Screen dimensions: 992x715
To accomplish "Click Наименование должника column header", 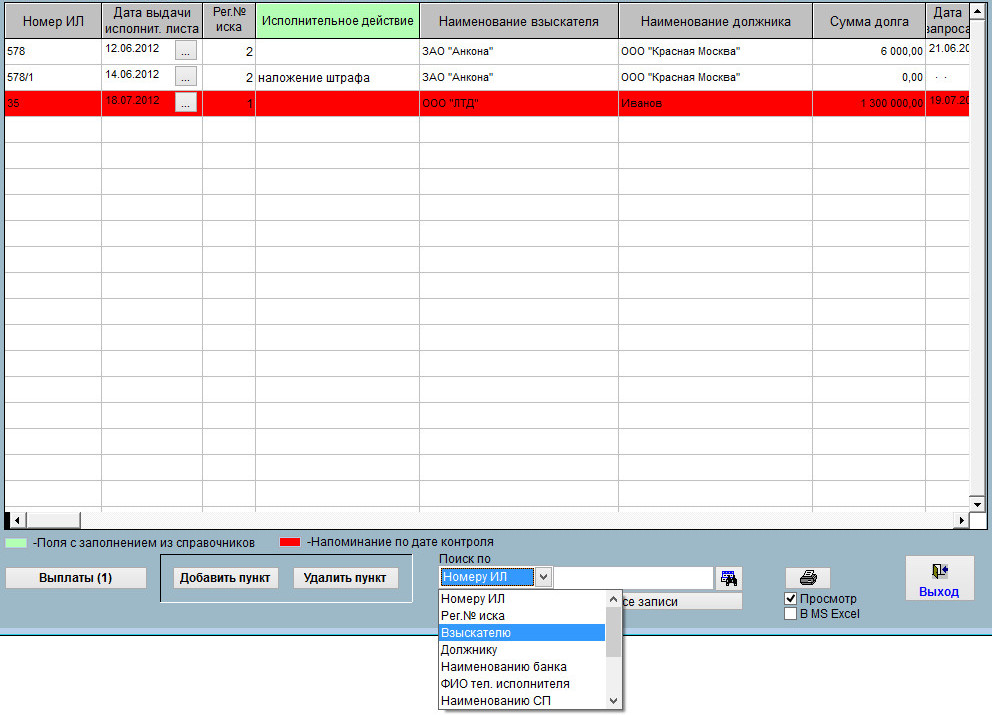I will pyautogui.click(x=716, y=21).
